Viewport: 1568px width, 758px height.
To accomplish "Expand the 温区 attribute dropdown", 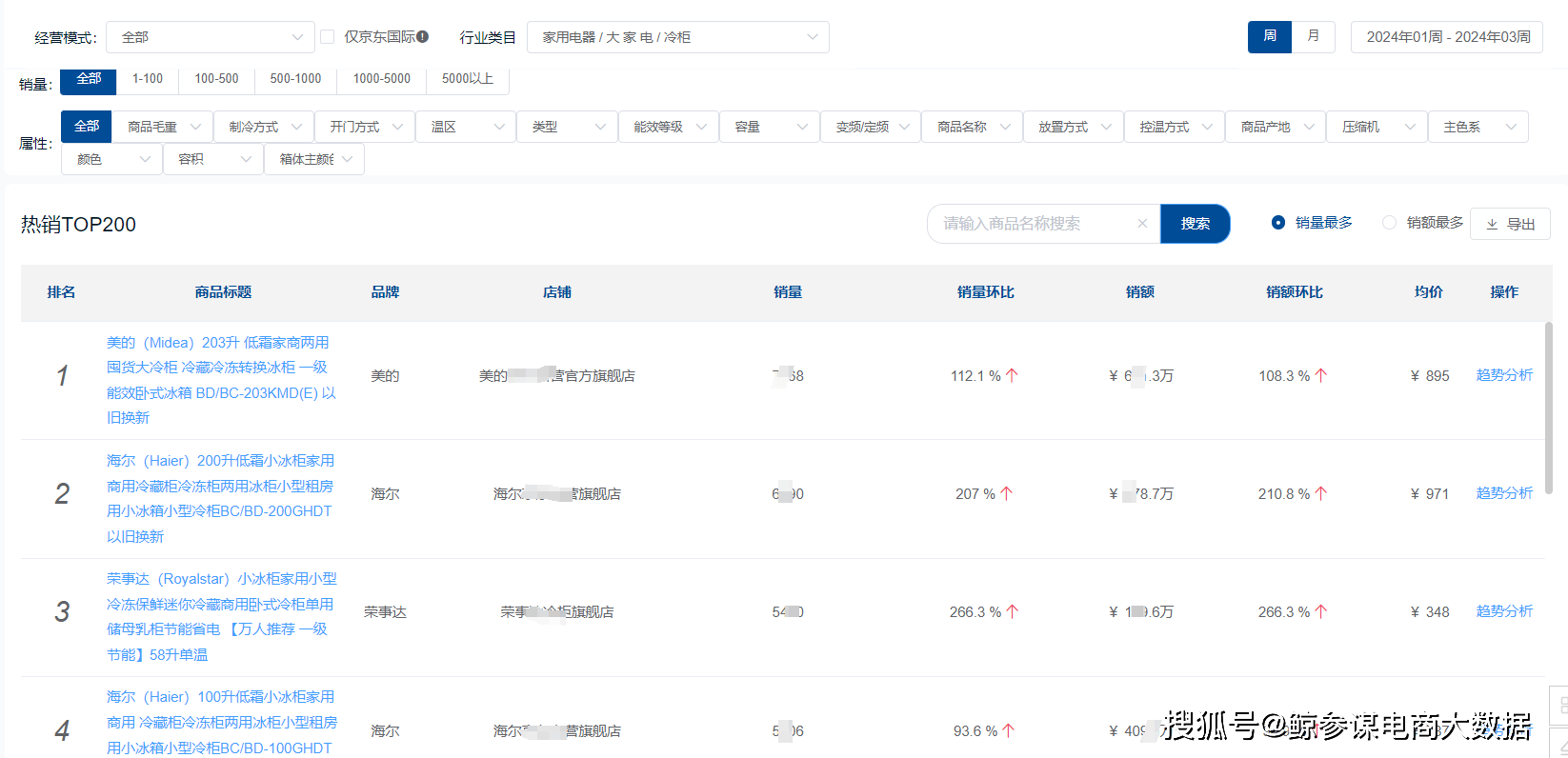I will pos(466,127).
